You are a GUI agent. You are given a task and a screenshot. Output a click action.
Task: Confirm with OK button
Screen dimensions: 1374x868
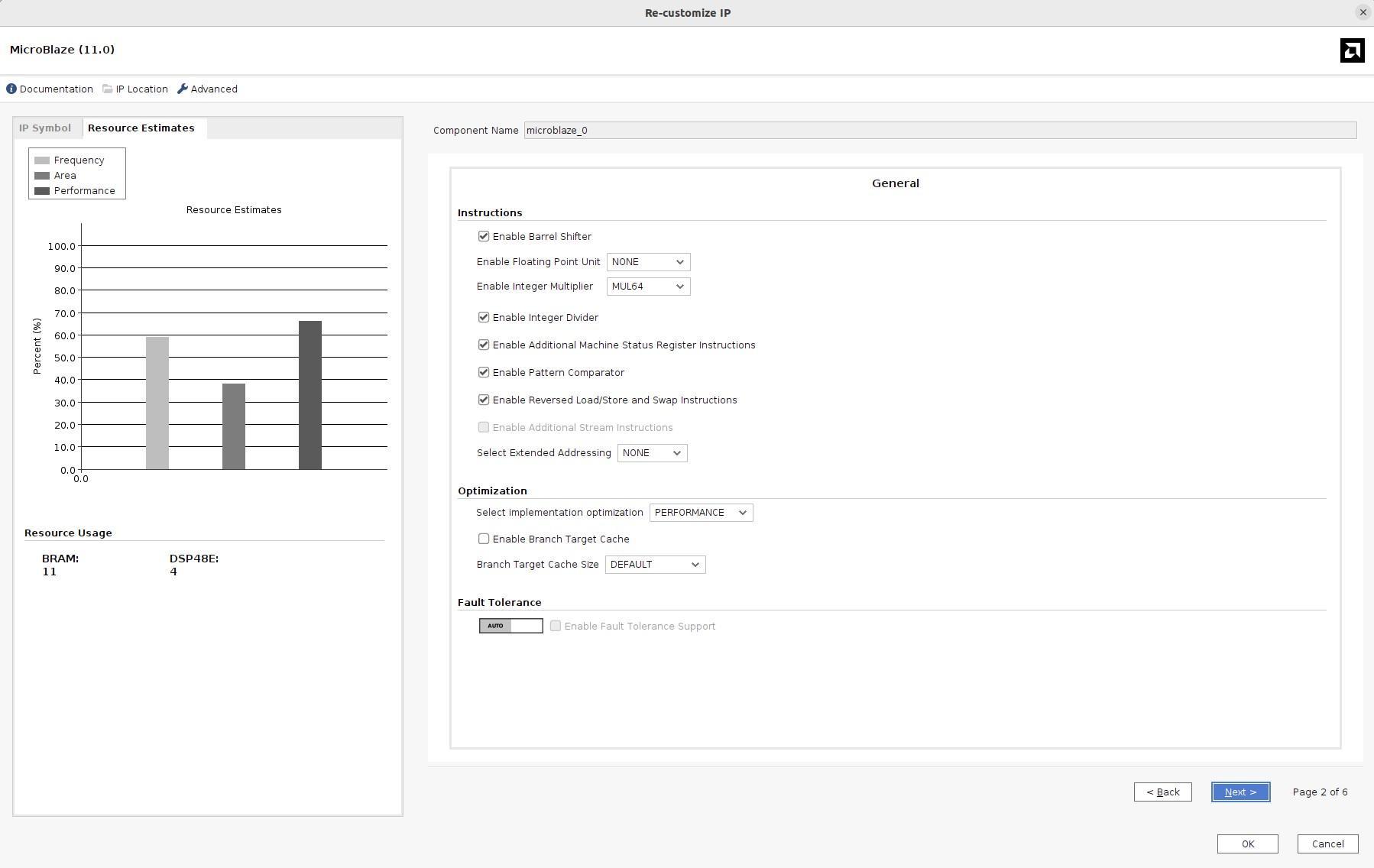pyautogui.click(x=1248, y=844)
